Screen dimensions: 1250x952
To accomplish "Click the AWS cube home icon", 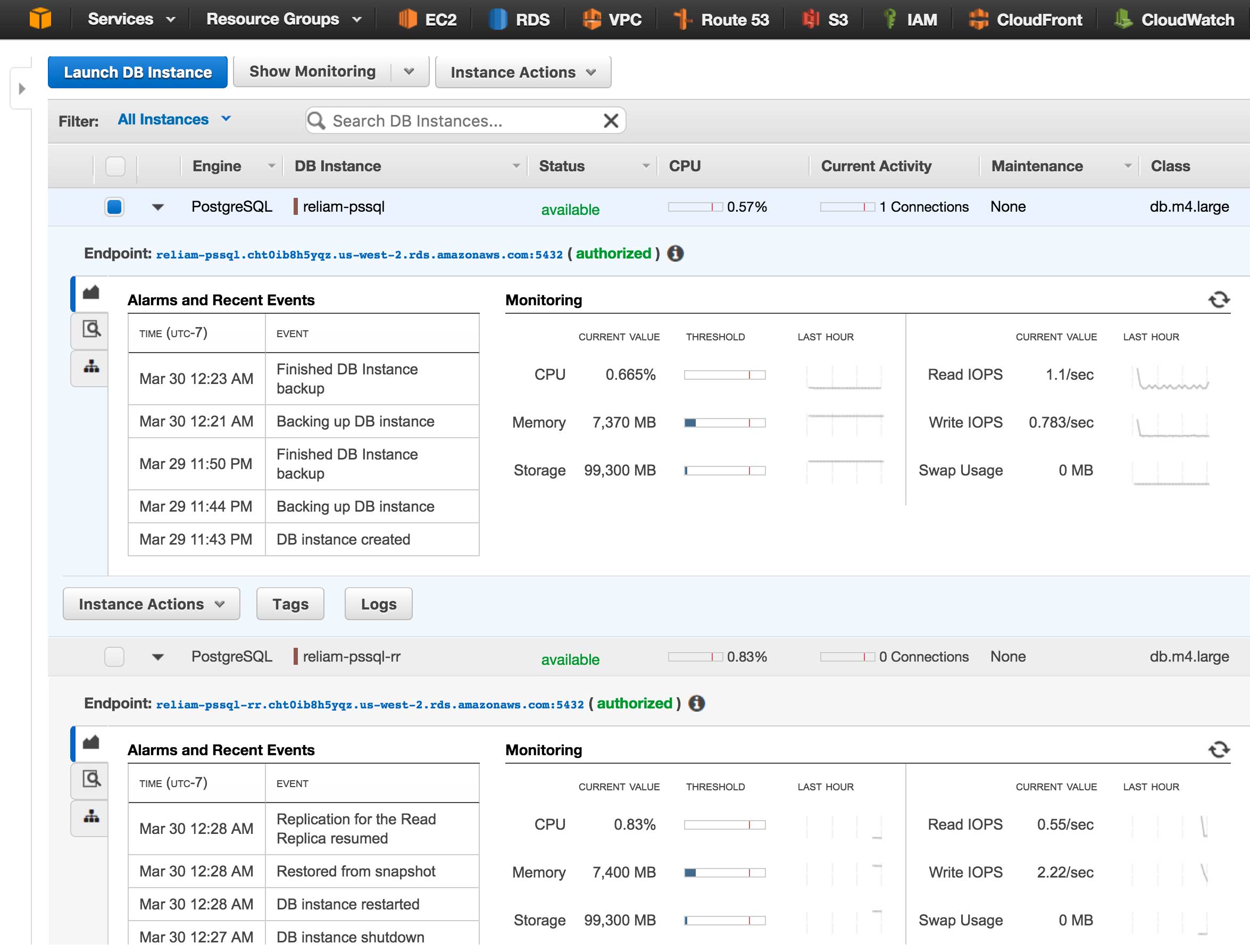I will point(40,19).
